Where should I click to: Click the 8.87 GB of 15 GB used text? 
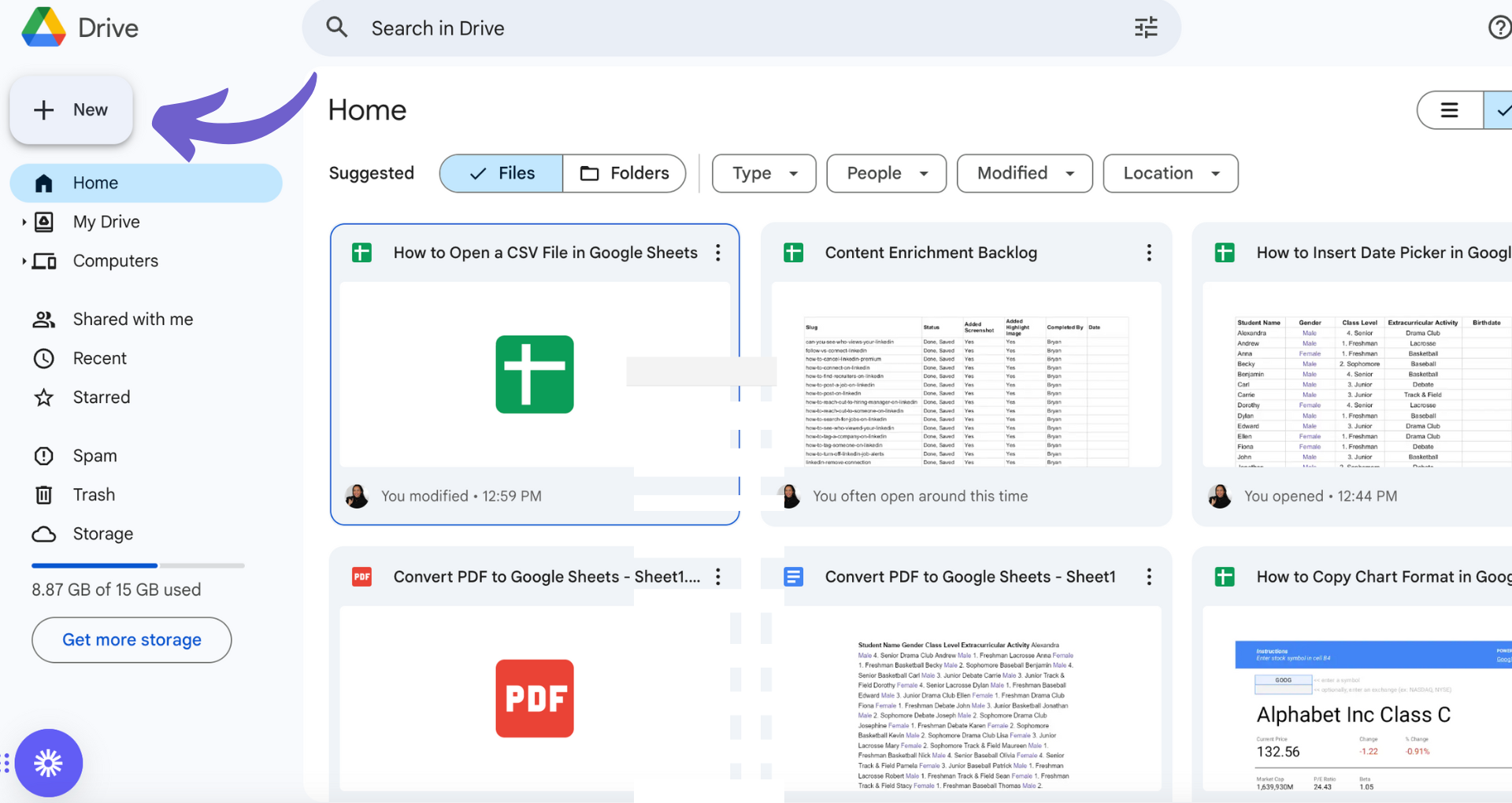[x=117, y=590]
